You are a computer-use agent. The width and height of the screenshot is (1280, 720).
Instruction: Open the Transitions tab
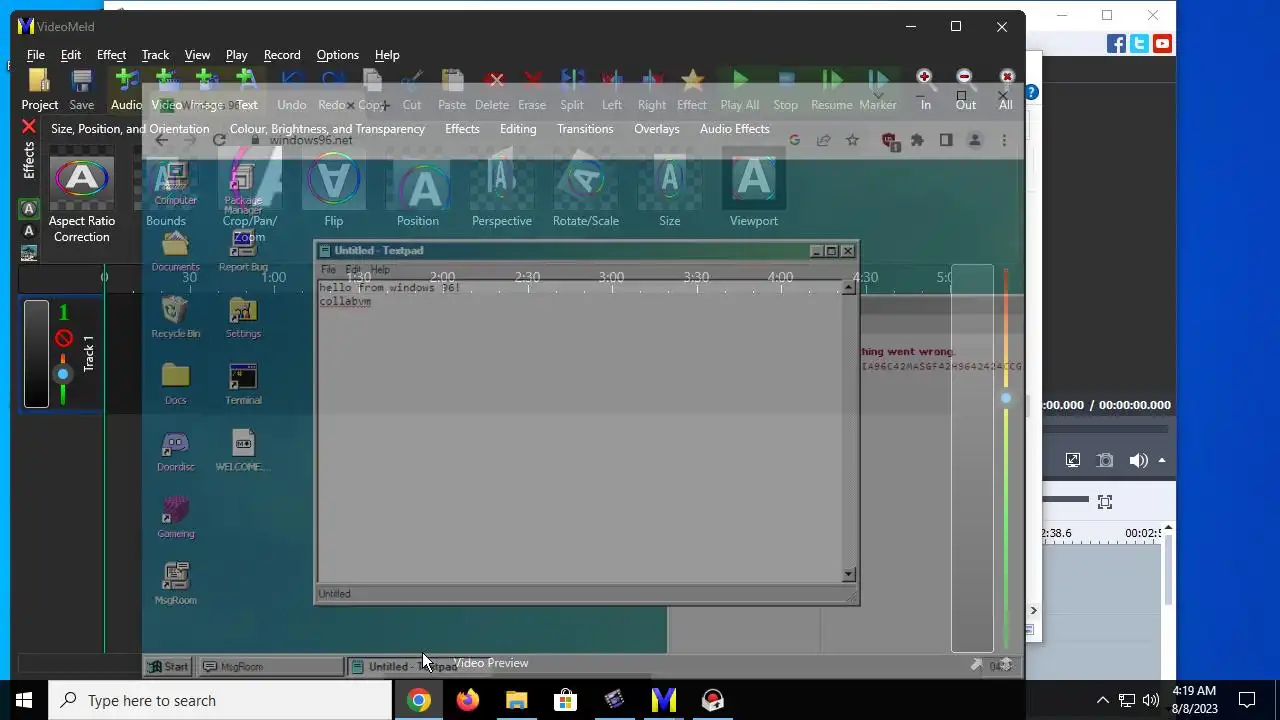pyautogui.click(x=585, y=129)
